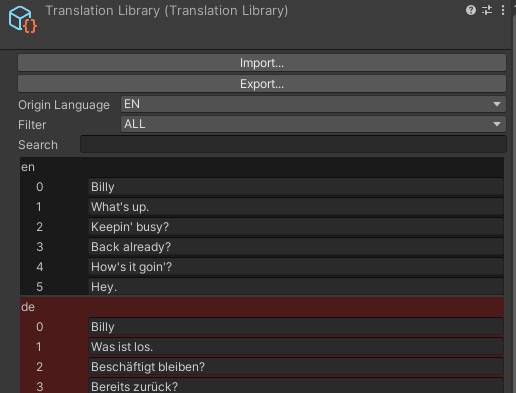
Task: Edit the entry 'Back already?'
Action: coord(296,247)
